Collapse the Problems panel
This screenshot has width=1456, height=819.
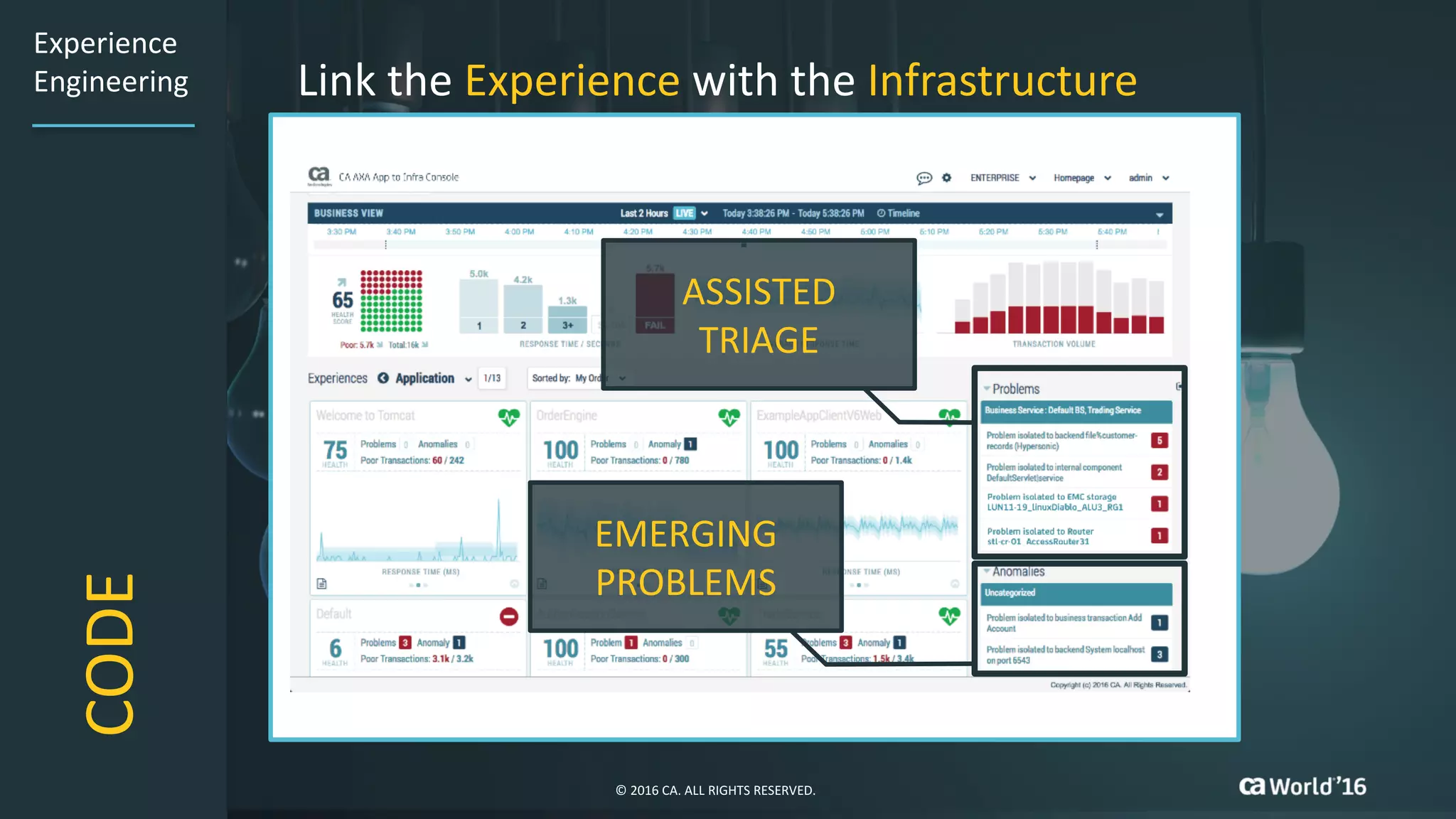[987, 389]
